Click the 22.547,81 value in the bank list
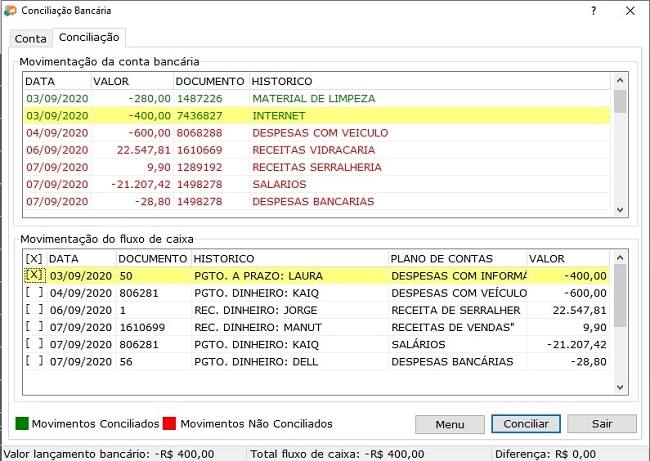This screenshot has height=461, width=650. pyautogui.click(x=143, y=150)
